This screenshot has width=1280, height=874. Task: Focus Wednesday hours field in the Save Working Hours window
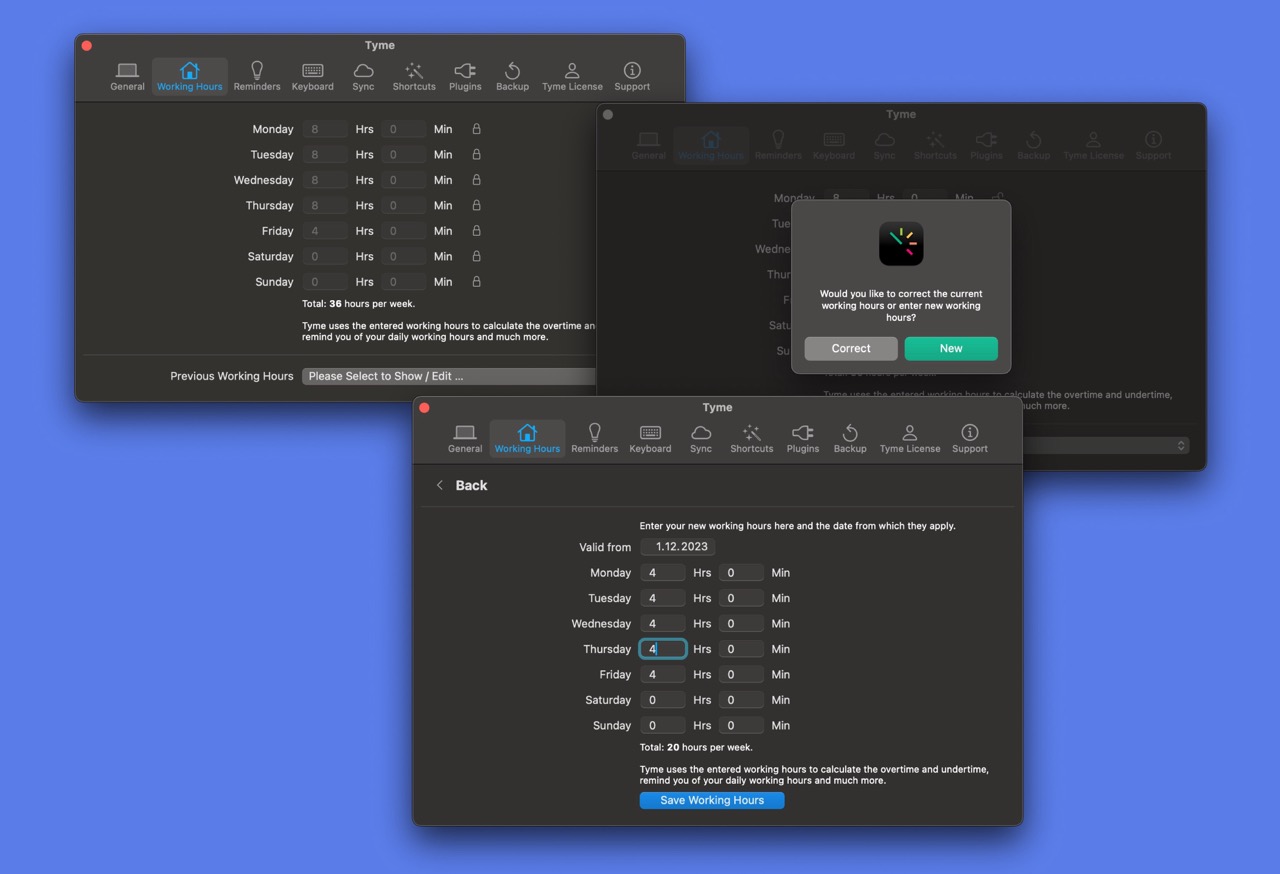663,624
